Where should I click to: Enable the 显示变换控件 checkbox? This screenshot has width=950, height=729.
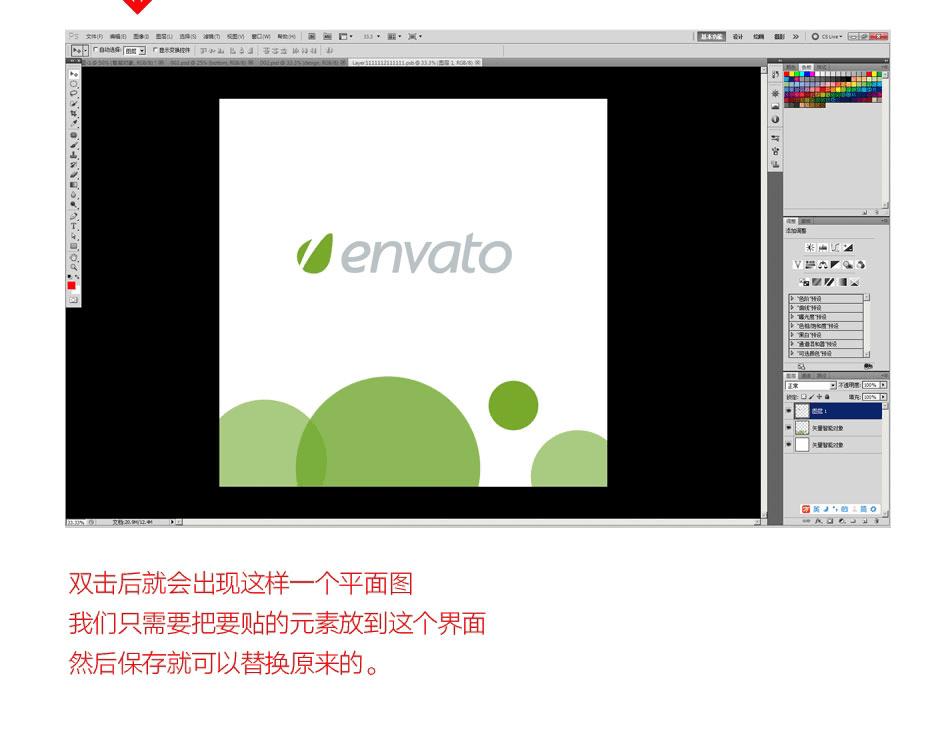pyautogui.click(x=156, y=50)
